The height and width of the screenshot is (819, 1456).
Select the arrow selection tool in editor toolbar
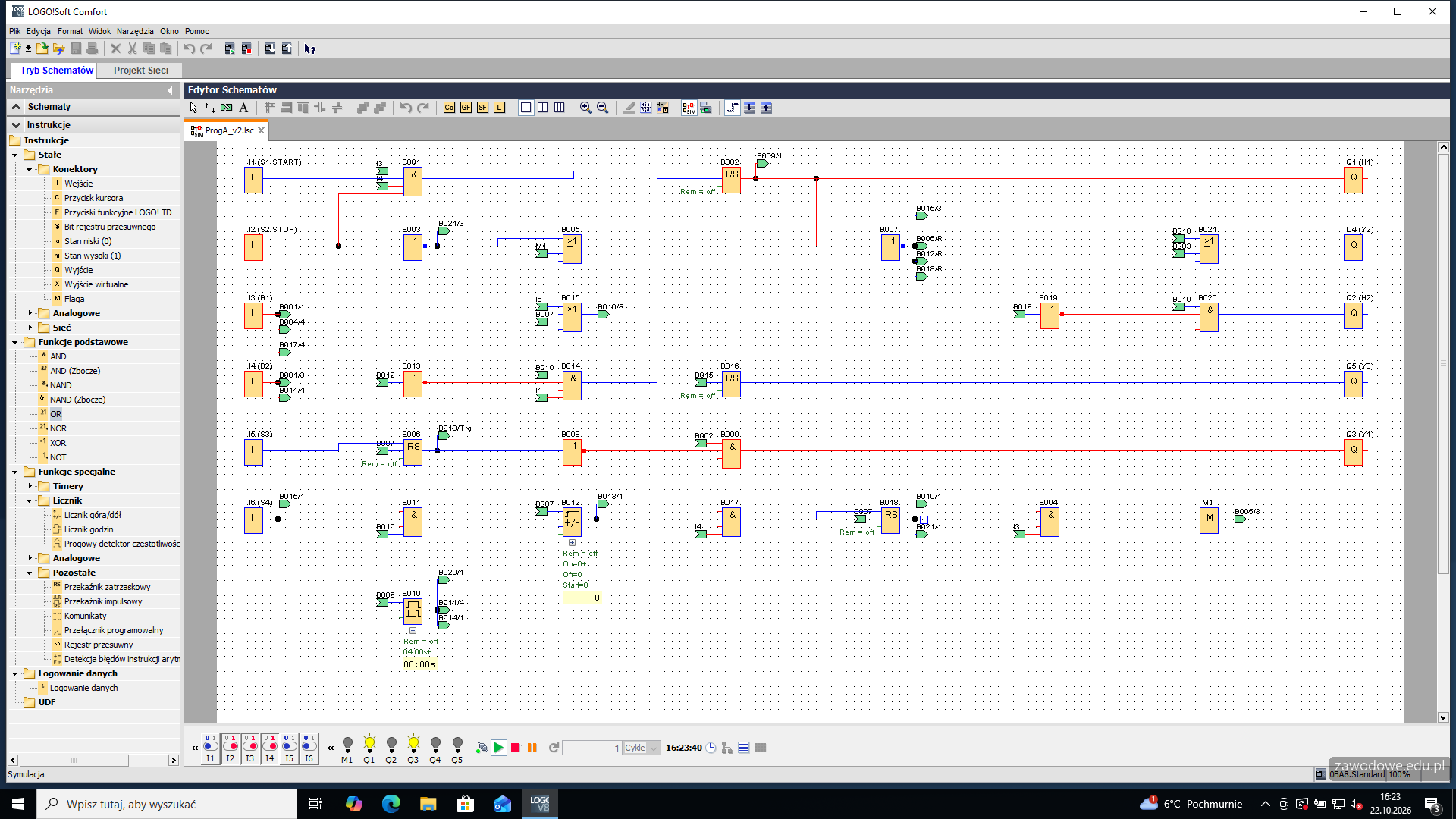(193, 108)
